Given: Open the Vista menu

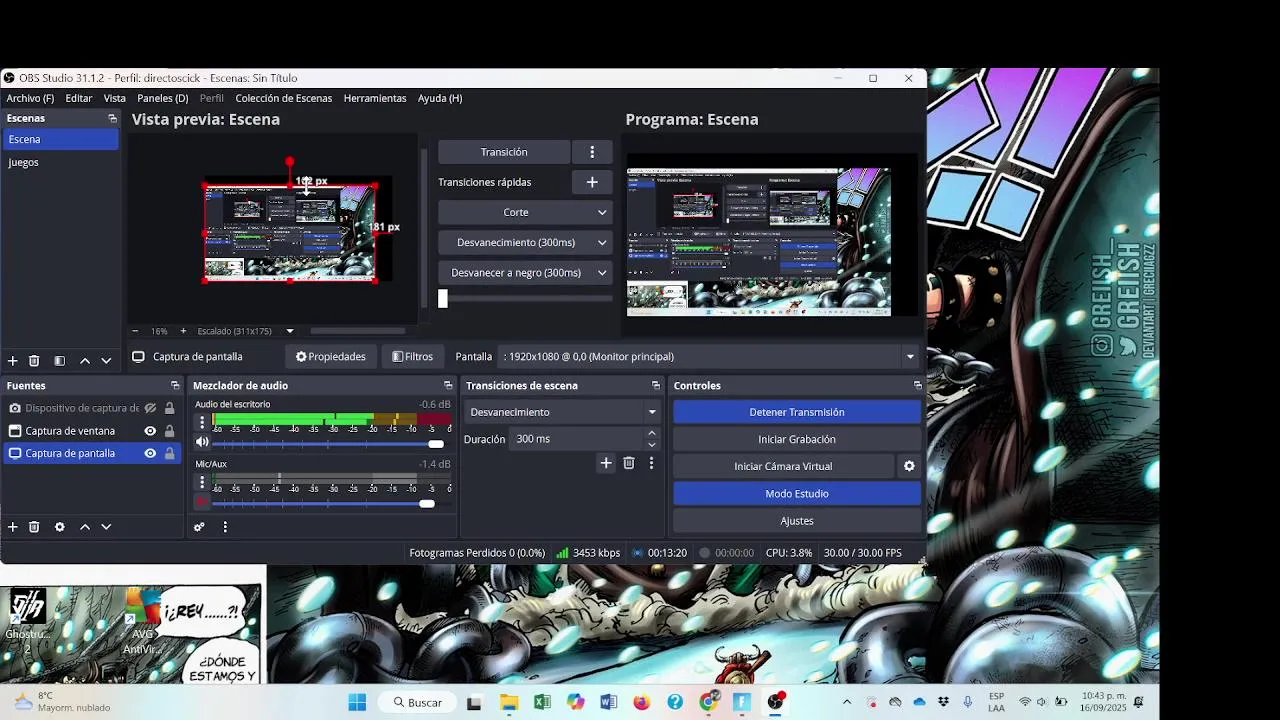Looking at the screenshot, I should click(x=115, y=98).
